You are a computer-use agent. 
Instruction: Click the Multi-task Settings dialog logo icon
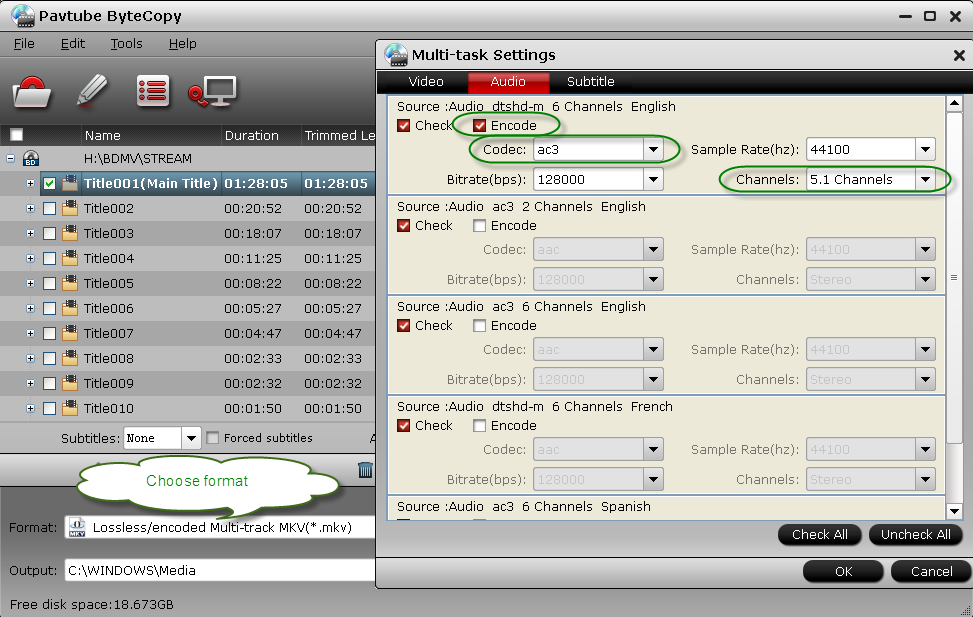[396, 55]
